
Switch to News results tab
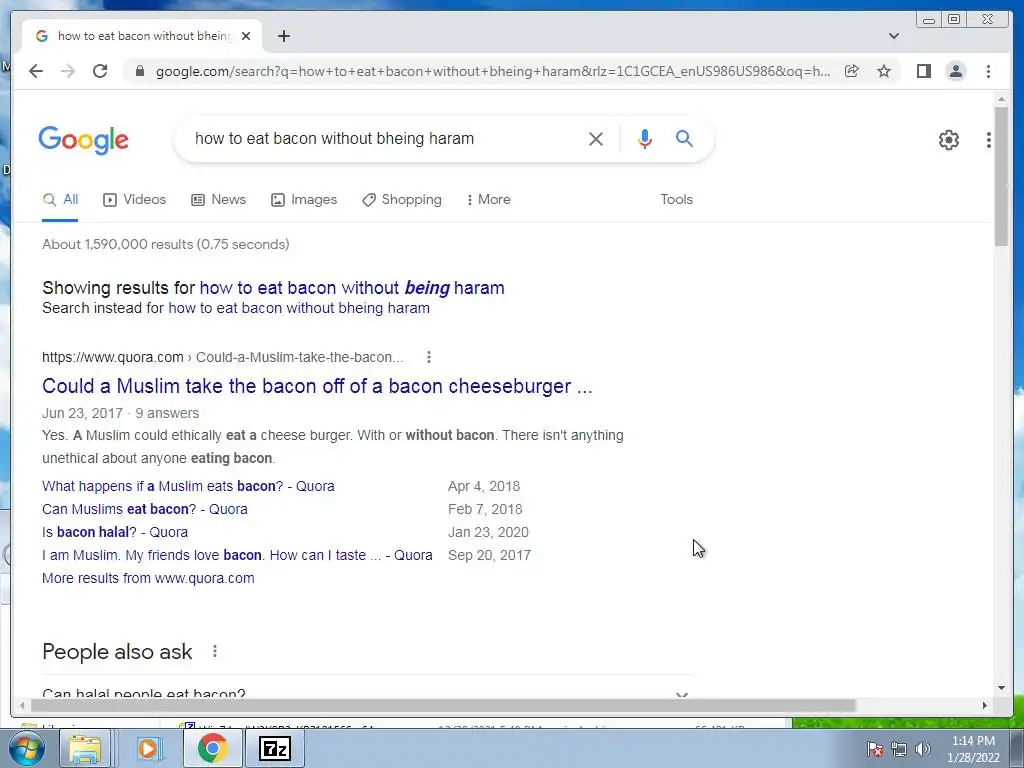point(218,200)
